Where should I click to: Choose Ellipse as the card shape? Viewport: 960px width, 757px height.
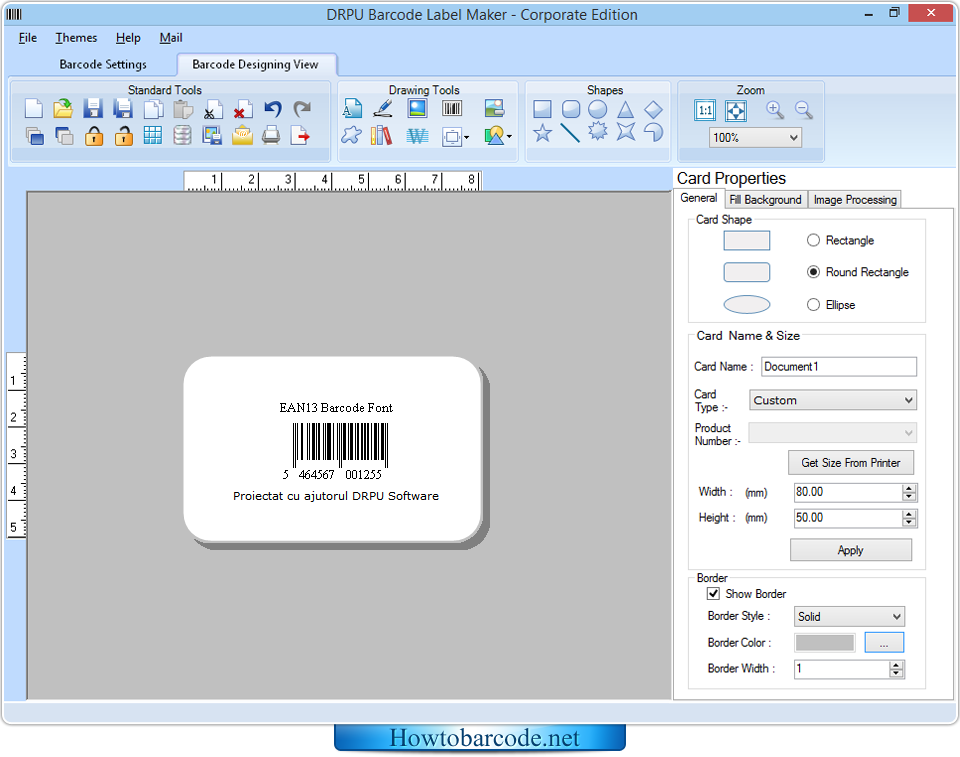click(813, 304)
